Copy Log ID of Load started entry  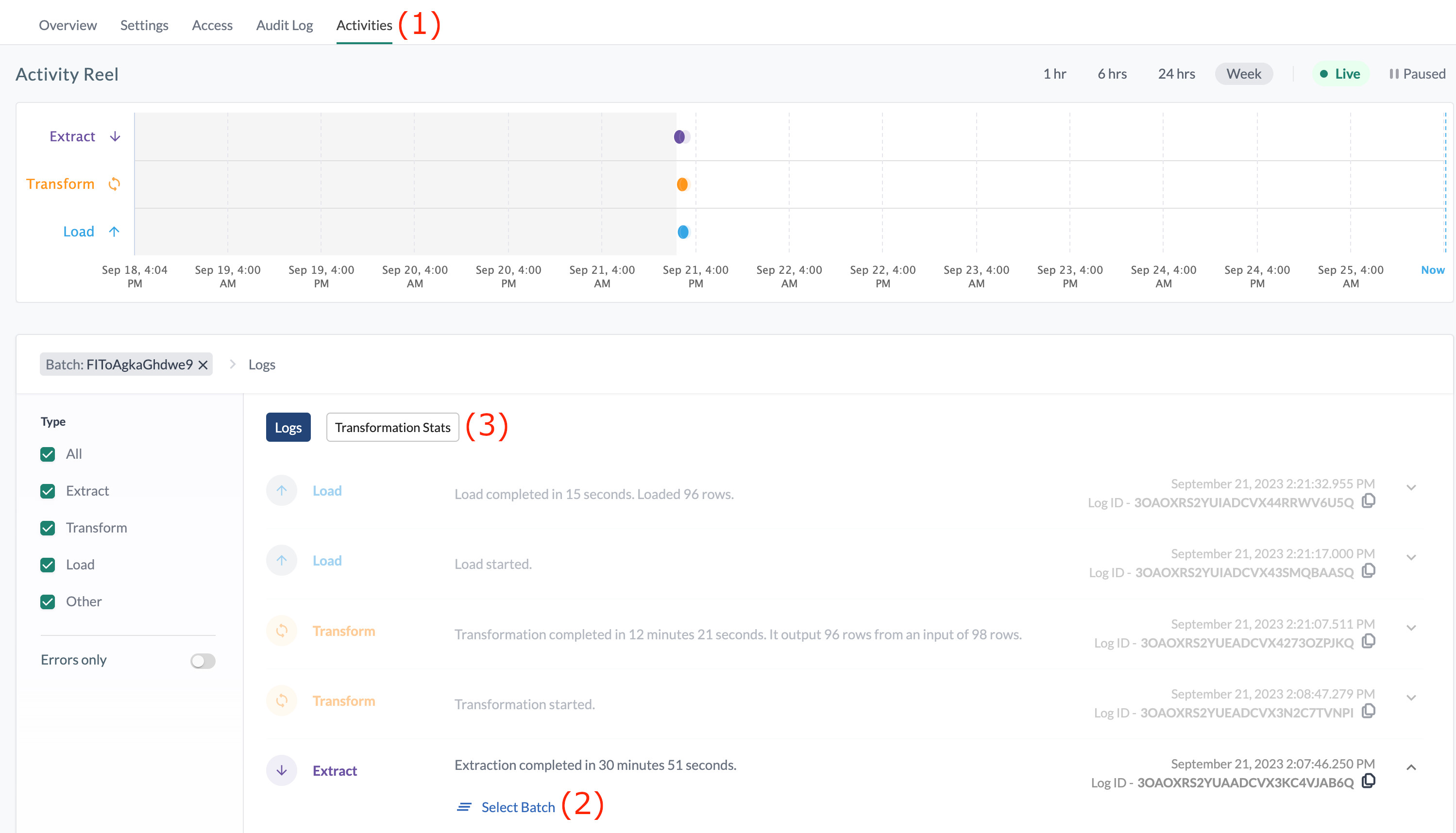(x=1368, y=570)
